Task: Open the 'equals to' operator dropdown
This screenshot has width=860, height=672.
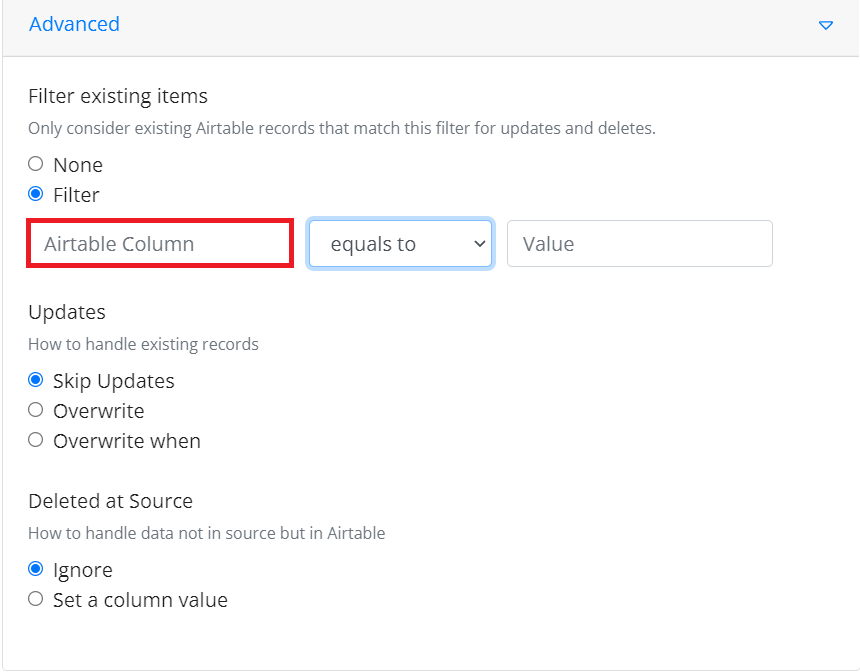Action: click(400, 244)
